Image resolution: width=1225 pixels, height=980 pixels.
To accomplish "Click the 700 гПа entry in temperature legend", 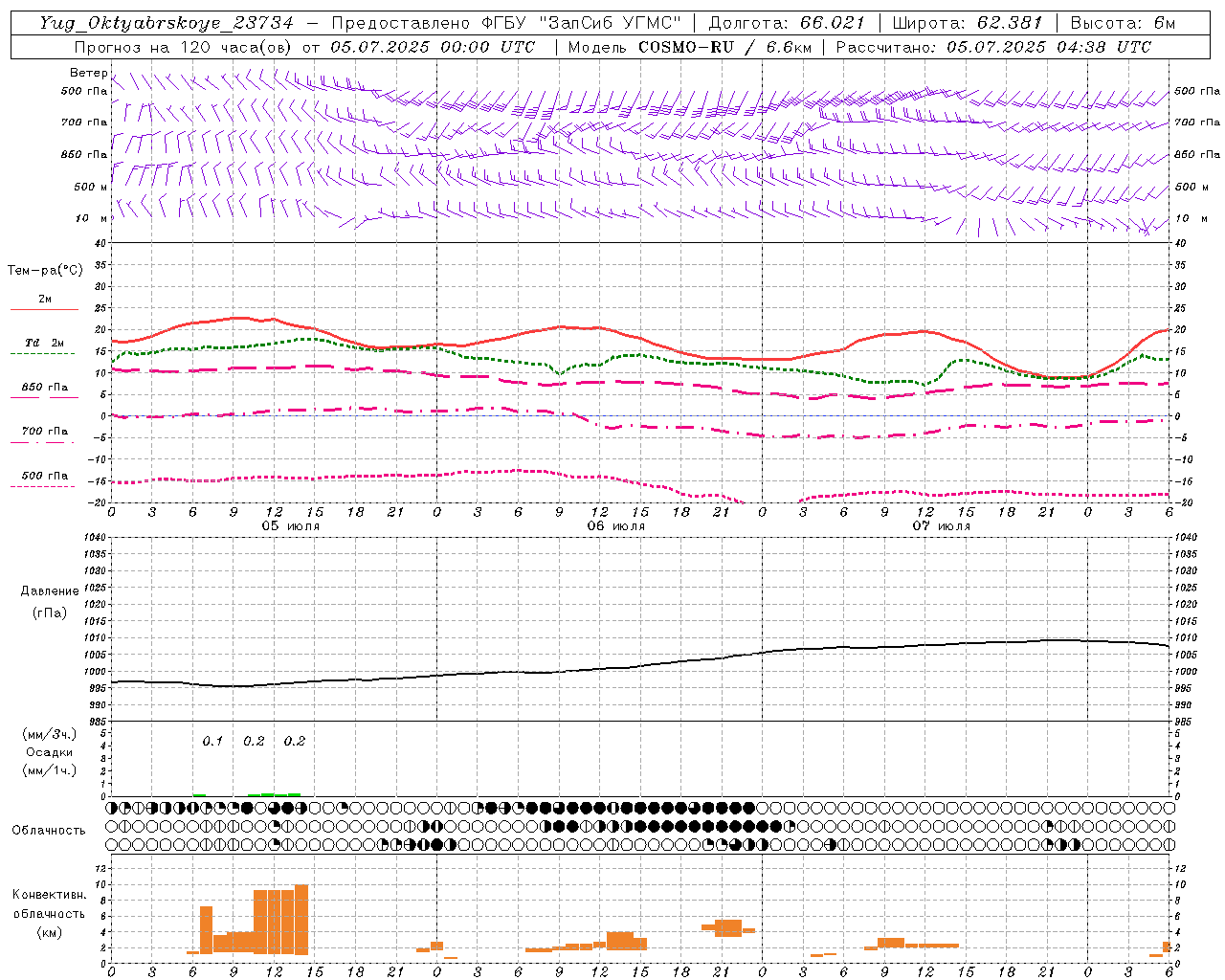I will coord(45,431).
